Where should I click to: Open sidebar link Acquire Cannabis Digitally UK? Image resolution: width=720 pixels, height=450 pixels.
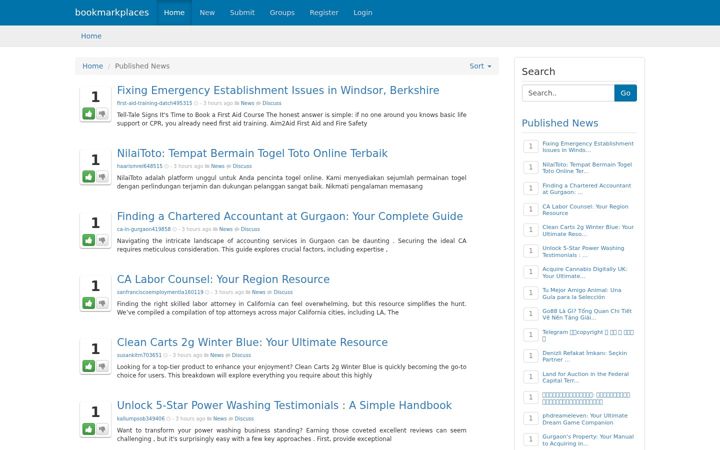coord(585,272)
